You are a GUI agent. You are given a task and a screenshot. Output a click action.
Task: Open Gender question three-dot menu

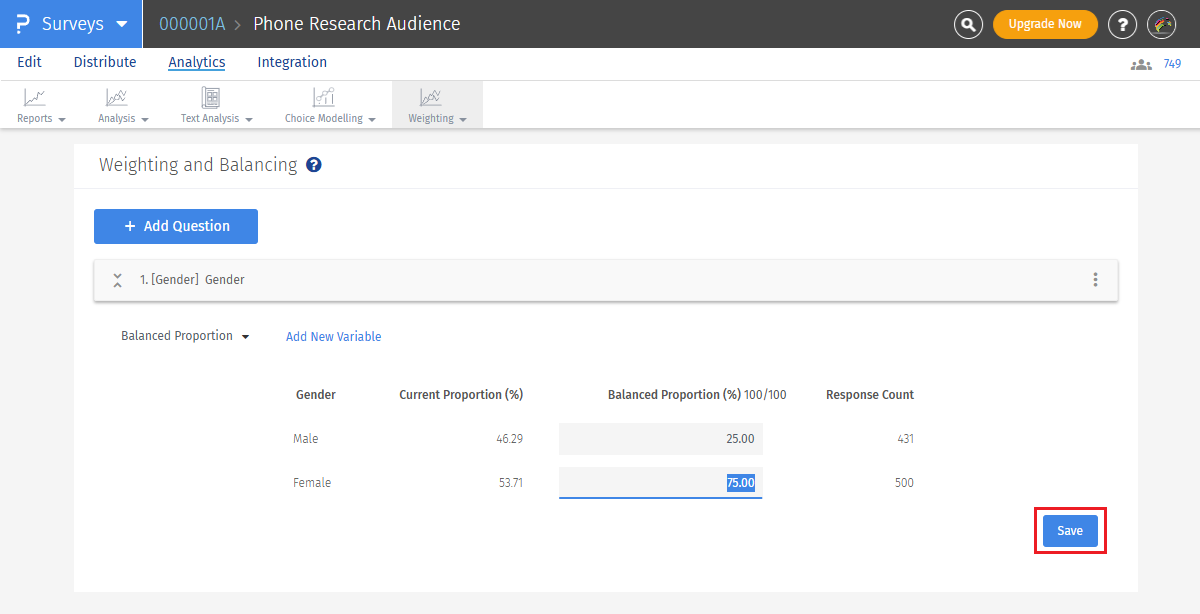[x=1096, y=280]
